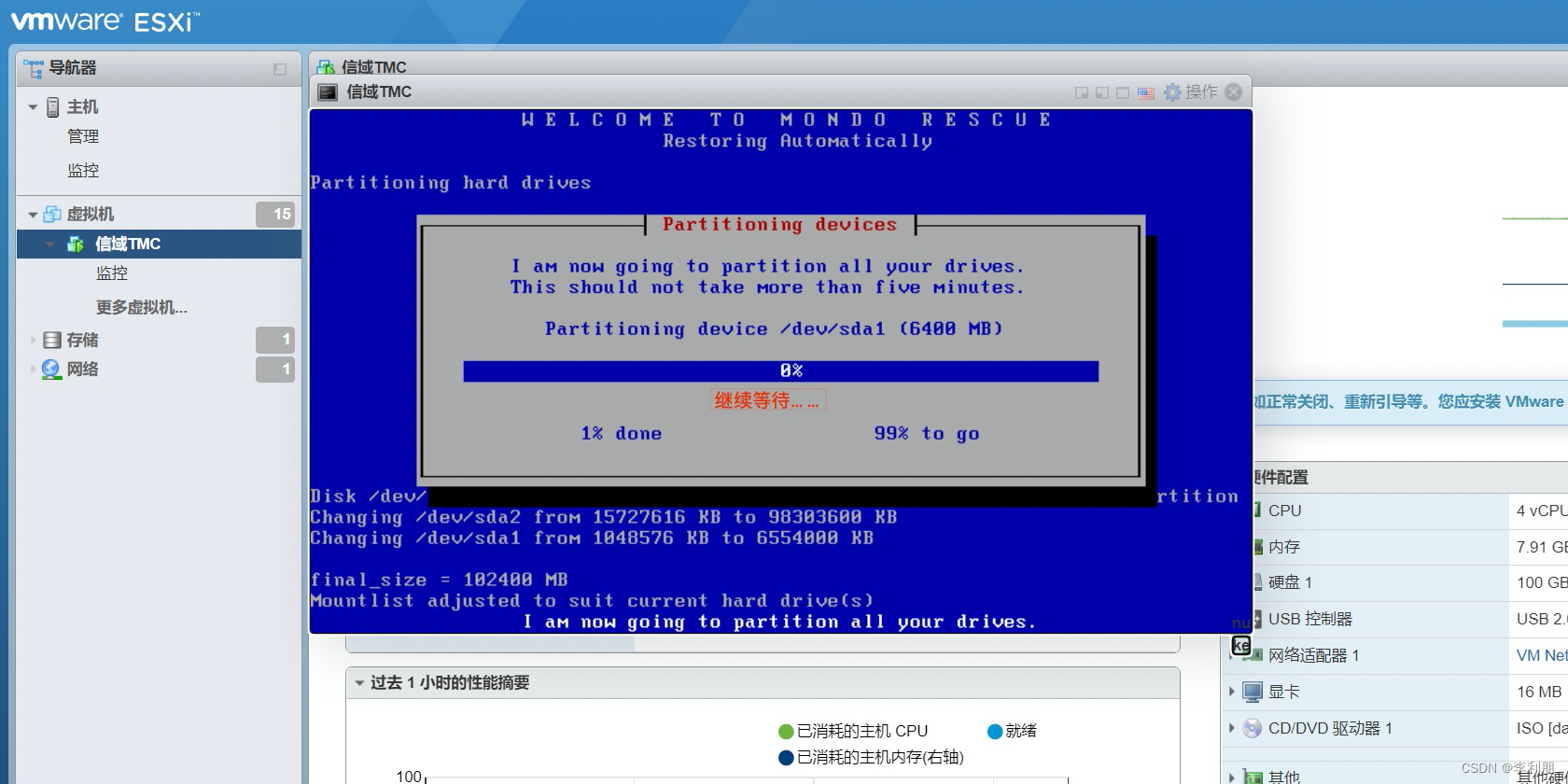Select the 存储 navigator item

pos(82,340)
